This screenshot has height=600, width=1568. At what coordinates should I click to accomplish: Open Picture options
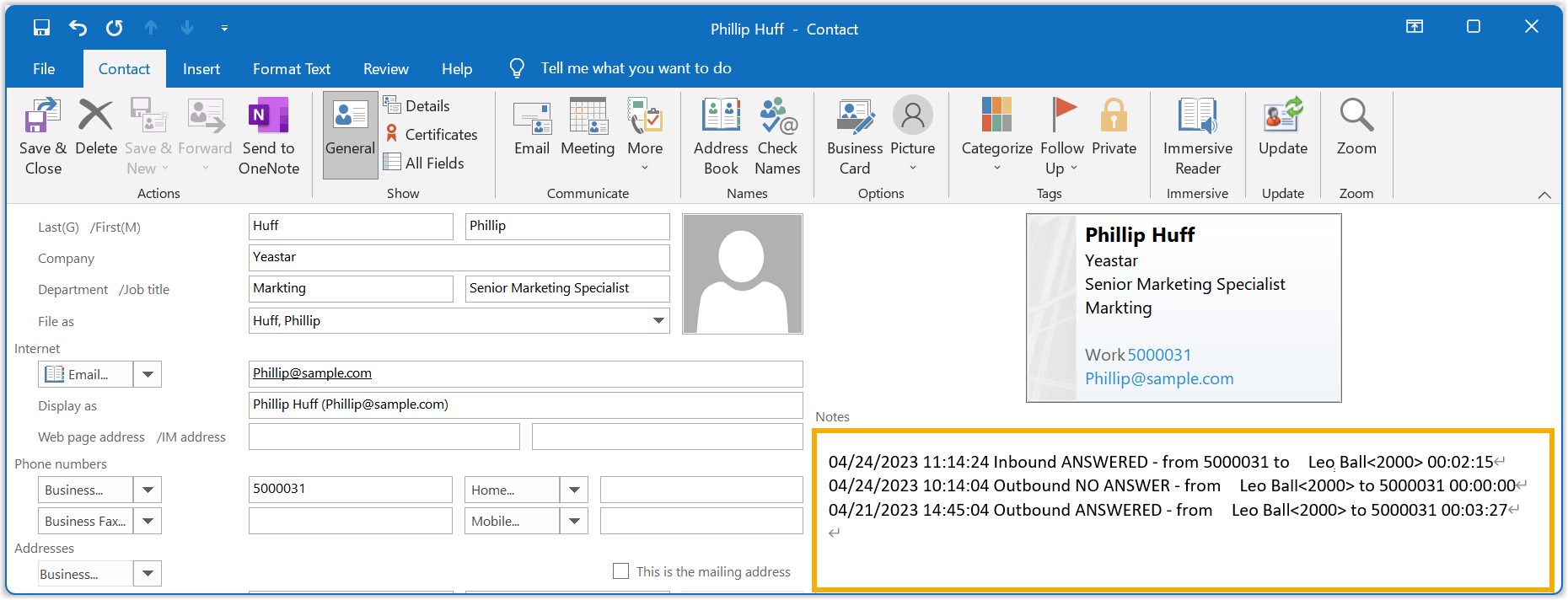(x=913, y=135)
